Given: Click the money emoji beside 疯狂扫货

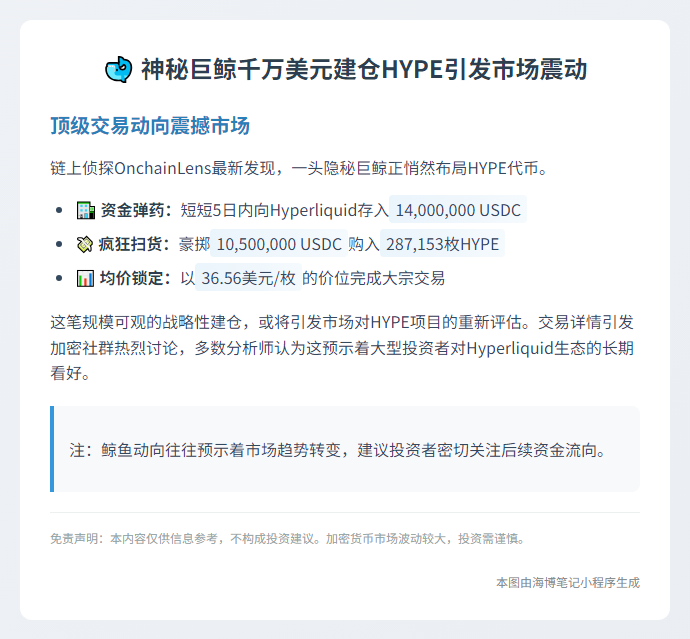Looking at the screenshot, I should (x=84, y=244).
